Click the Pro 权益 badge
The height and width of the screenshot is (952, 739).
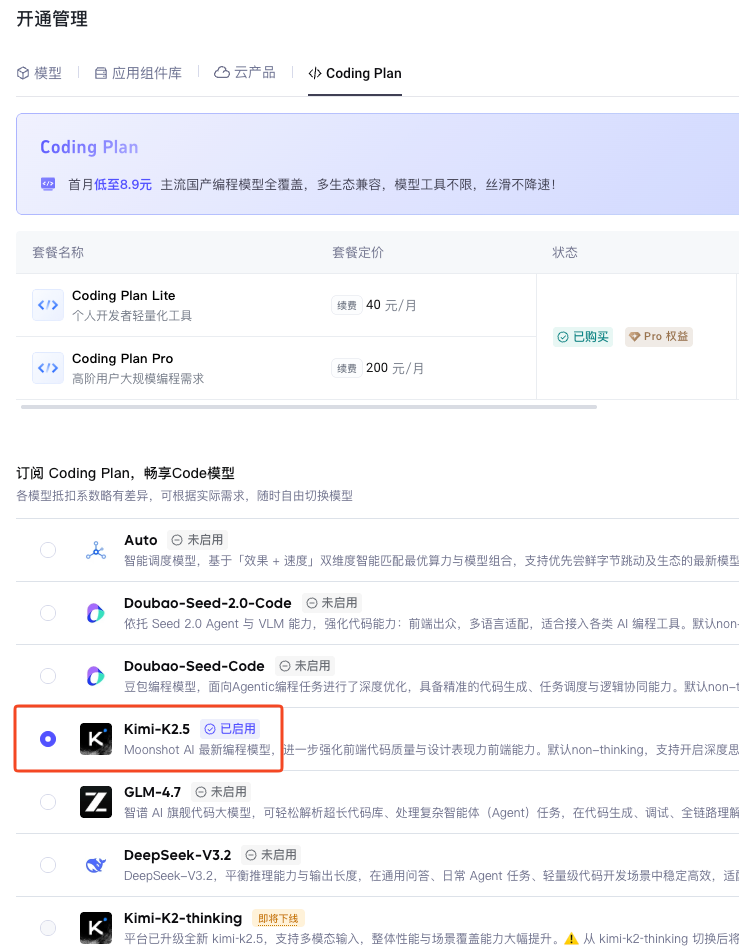(x=659, y=337)
